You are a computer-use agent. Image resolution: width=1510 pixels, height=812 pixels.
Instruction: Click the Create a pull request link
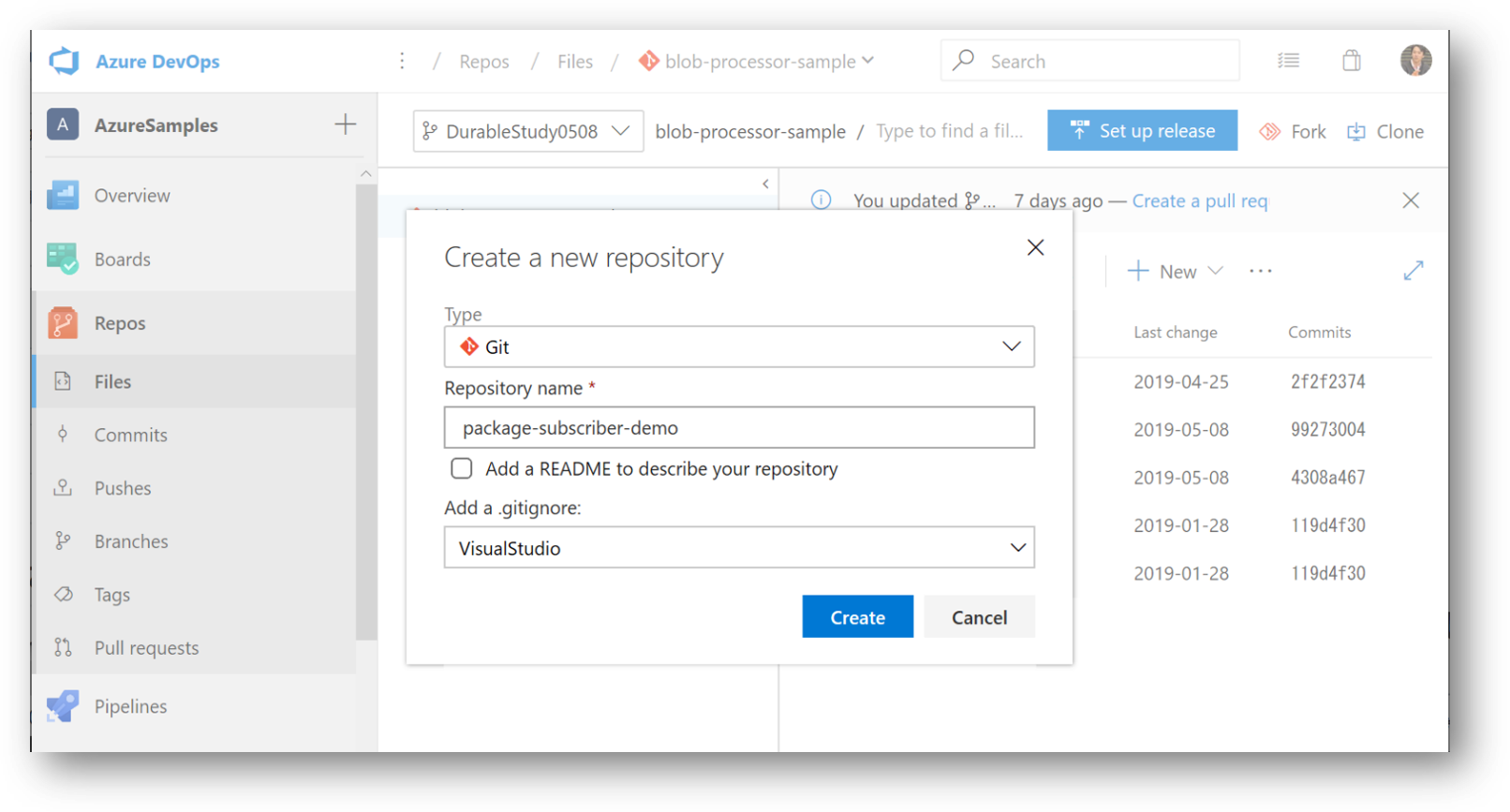(1200, 200)
